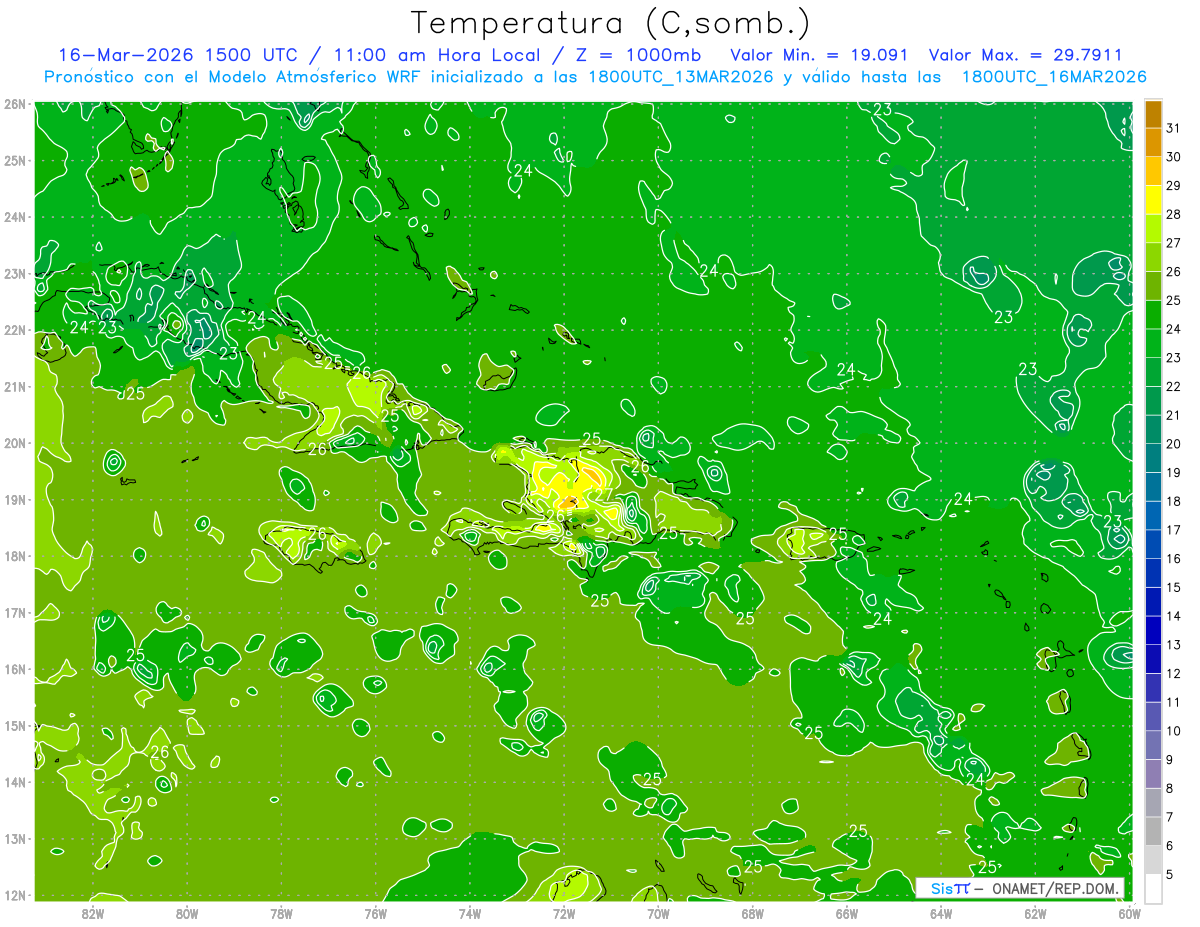Select the 62W longitude axis label
This screenshot has width=1200, height=927.
click(1035, 913)
